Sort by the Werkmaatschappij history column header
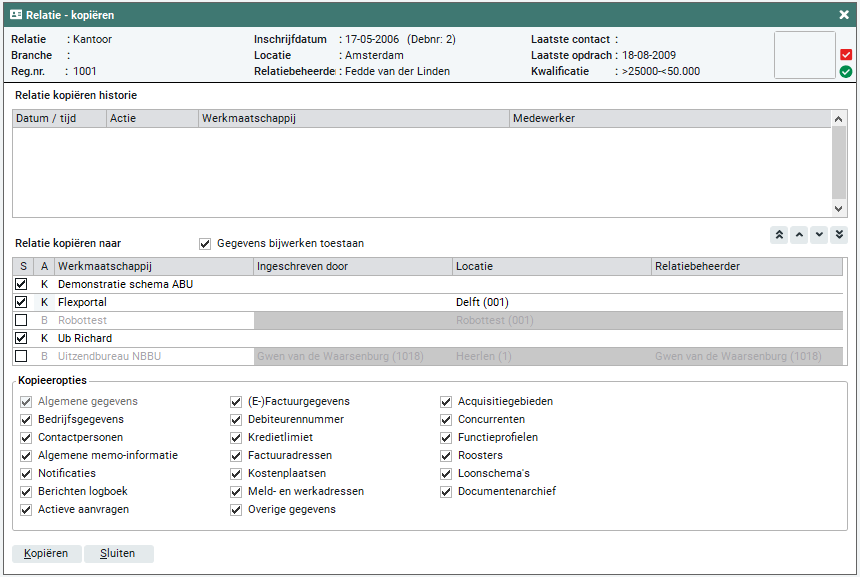The width and height of the screenshot is (860, 577). point(353,119)
